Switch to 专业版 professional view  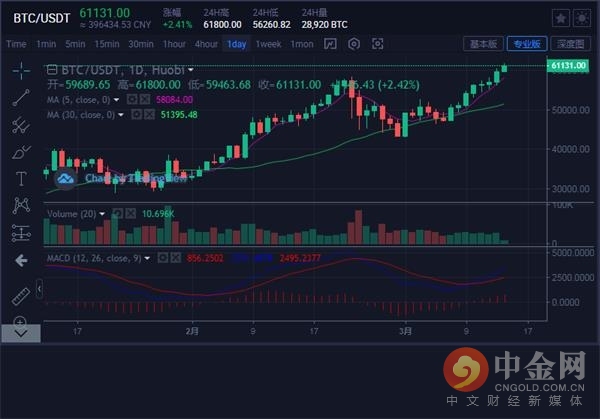point(527,44)
